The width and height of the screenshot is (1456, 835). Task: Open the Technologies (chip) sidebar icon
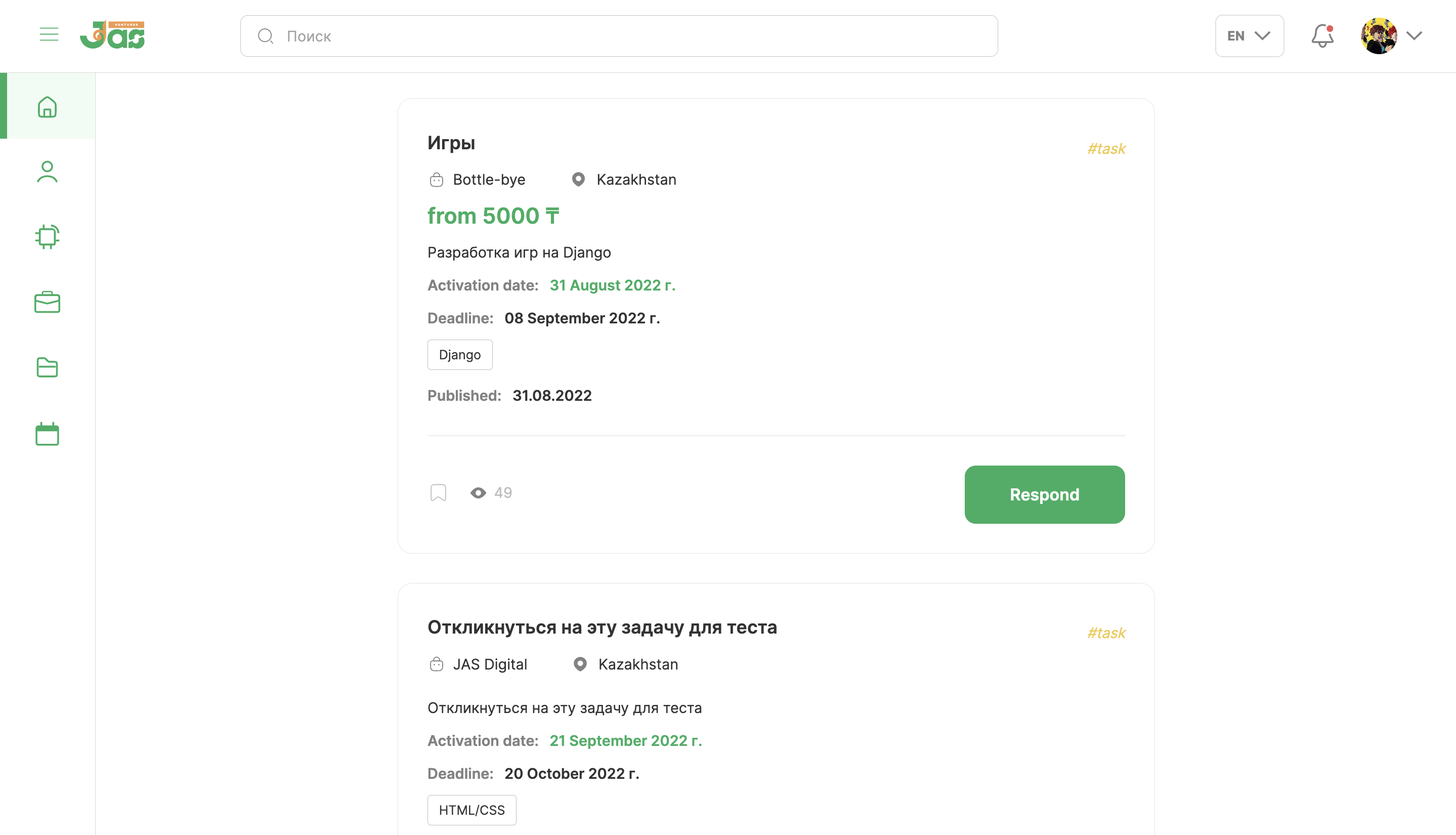(48, 236)
